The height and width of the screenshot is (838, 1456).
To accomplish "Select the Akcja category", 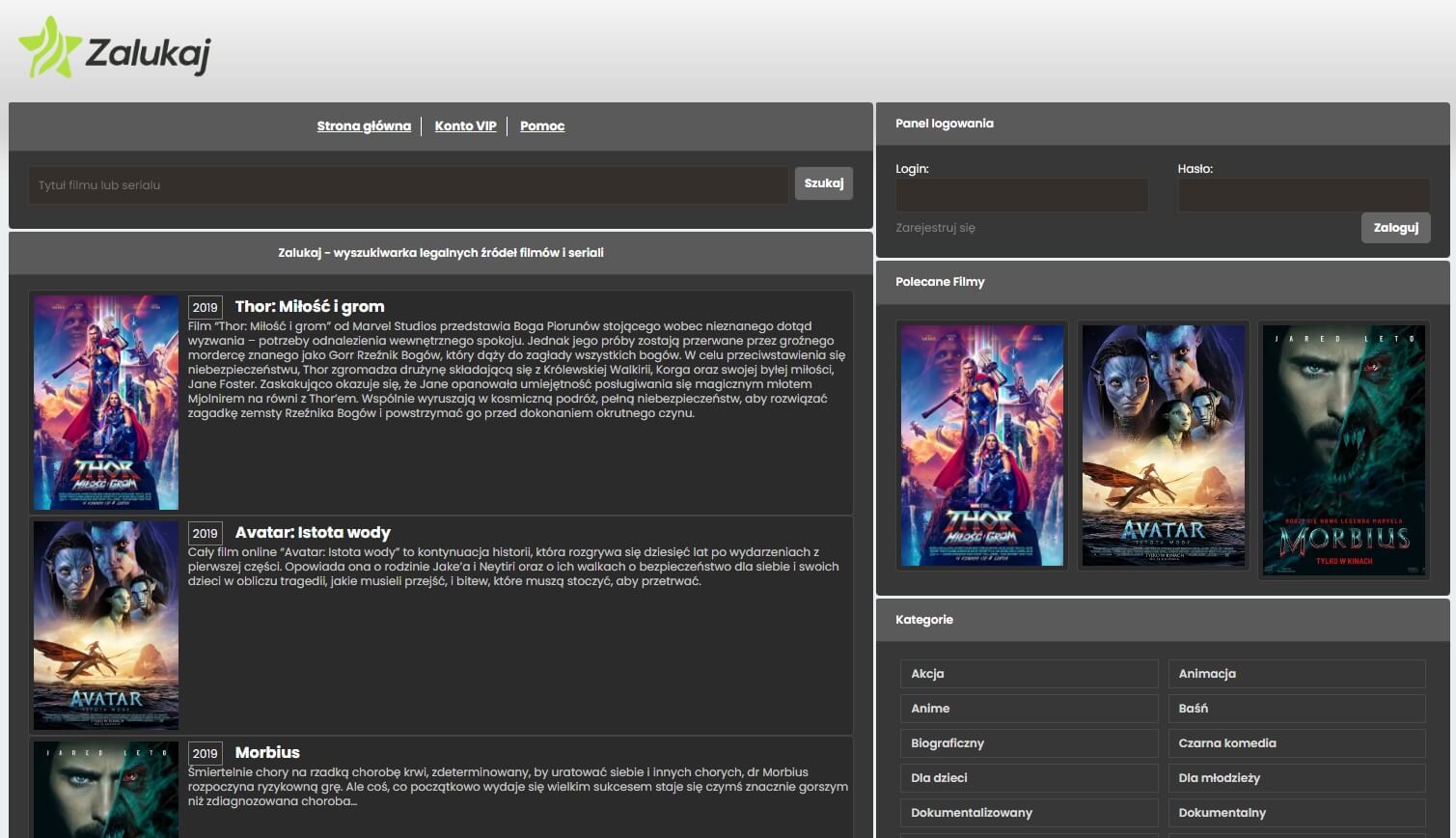I will pos(1029,674).
